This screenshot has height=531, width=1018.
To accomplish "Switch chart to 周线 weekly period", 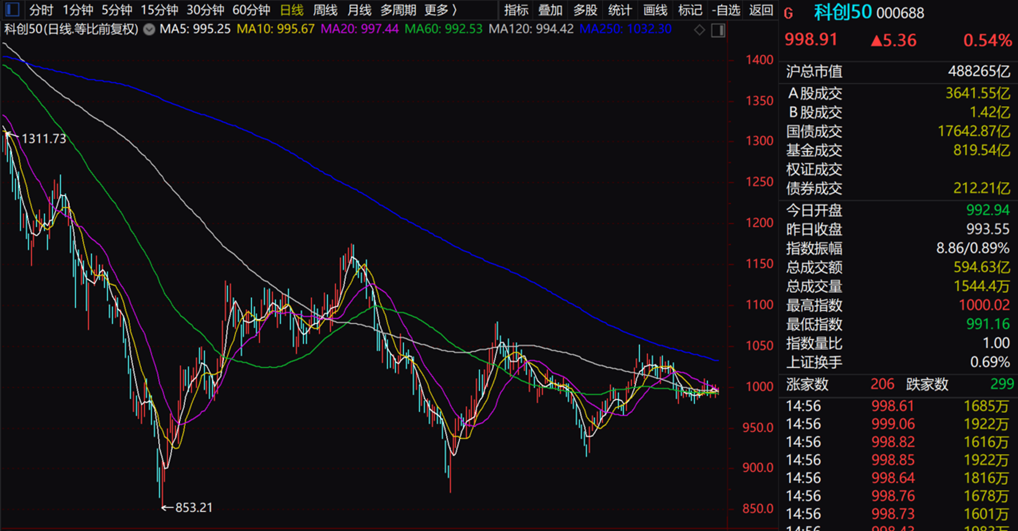I will click(325, 10).
